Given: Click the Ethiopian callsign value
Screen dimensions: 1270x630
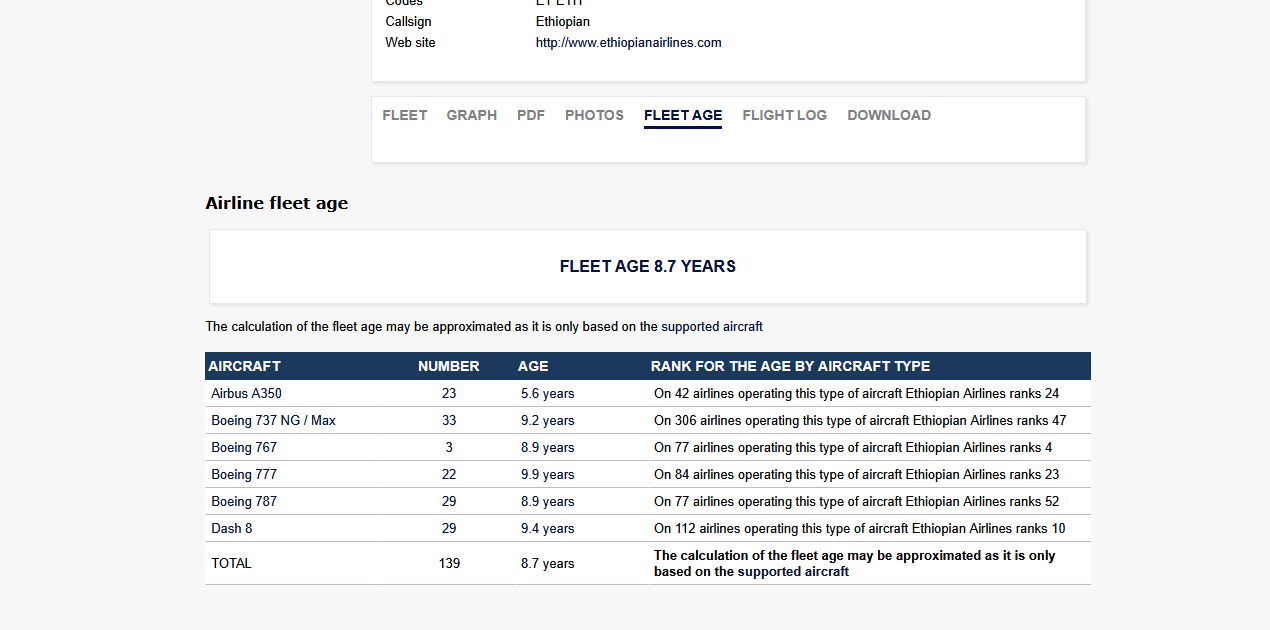Looking at the screenshot, I should coord(563,22).
